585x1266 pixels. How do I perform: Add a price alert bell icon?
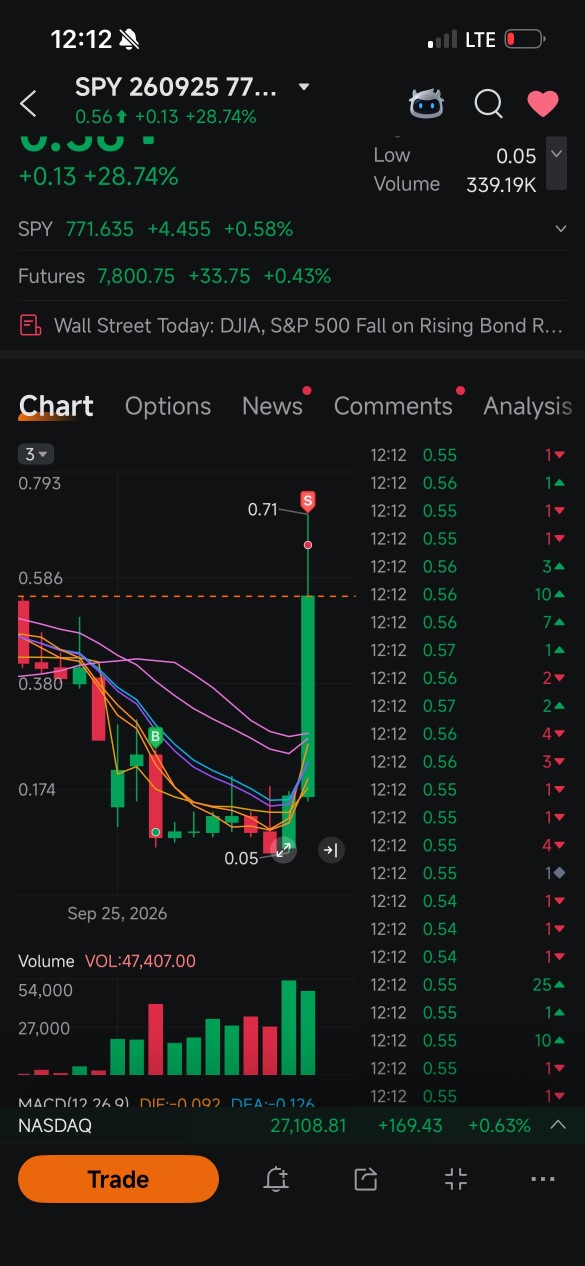coord(277,1179)
